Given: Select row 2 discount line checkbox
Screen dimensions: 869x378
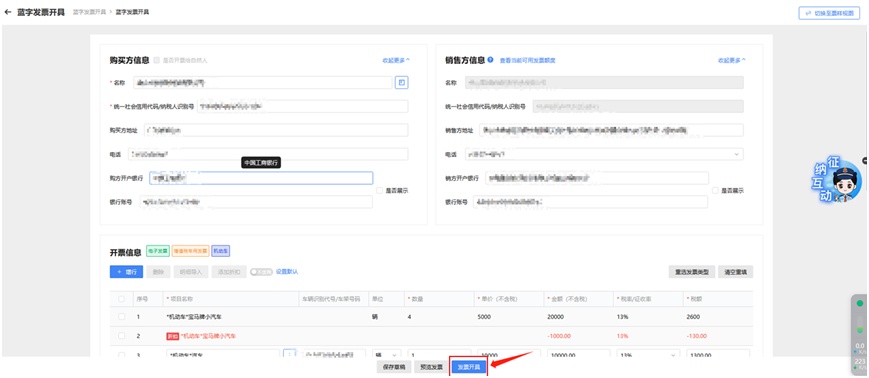Looking at the screenshot, I should (x=121, y=336).
